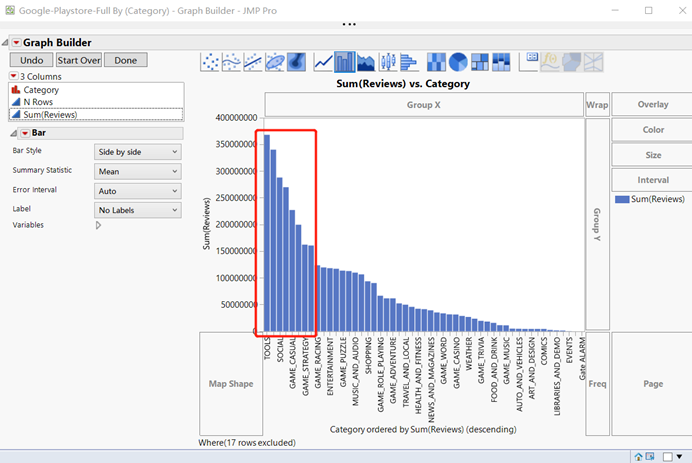Screen dimensions: 692x463
Task: Select the N Rows column in list
Action: [96, 102]
